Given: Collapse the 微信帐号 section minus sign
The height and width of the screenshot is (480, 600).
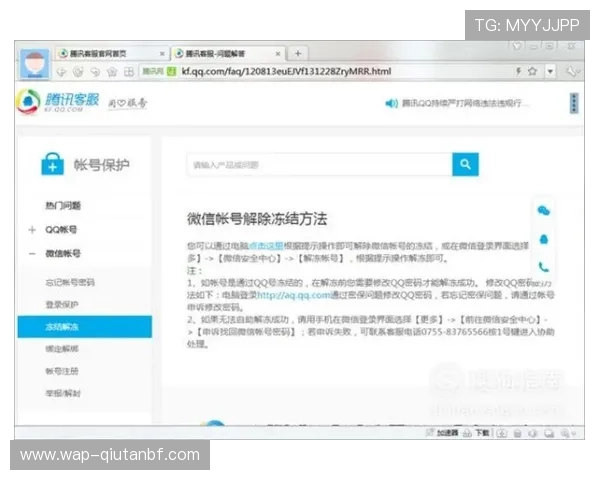Looking at the screenshot, I should (32, 253).
